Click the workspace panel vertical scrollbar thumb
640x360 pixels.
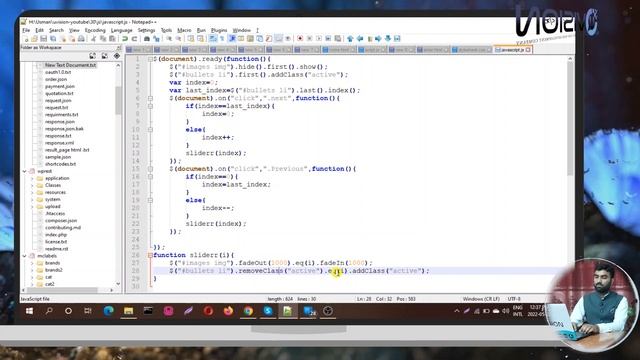(118, 100)
